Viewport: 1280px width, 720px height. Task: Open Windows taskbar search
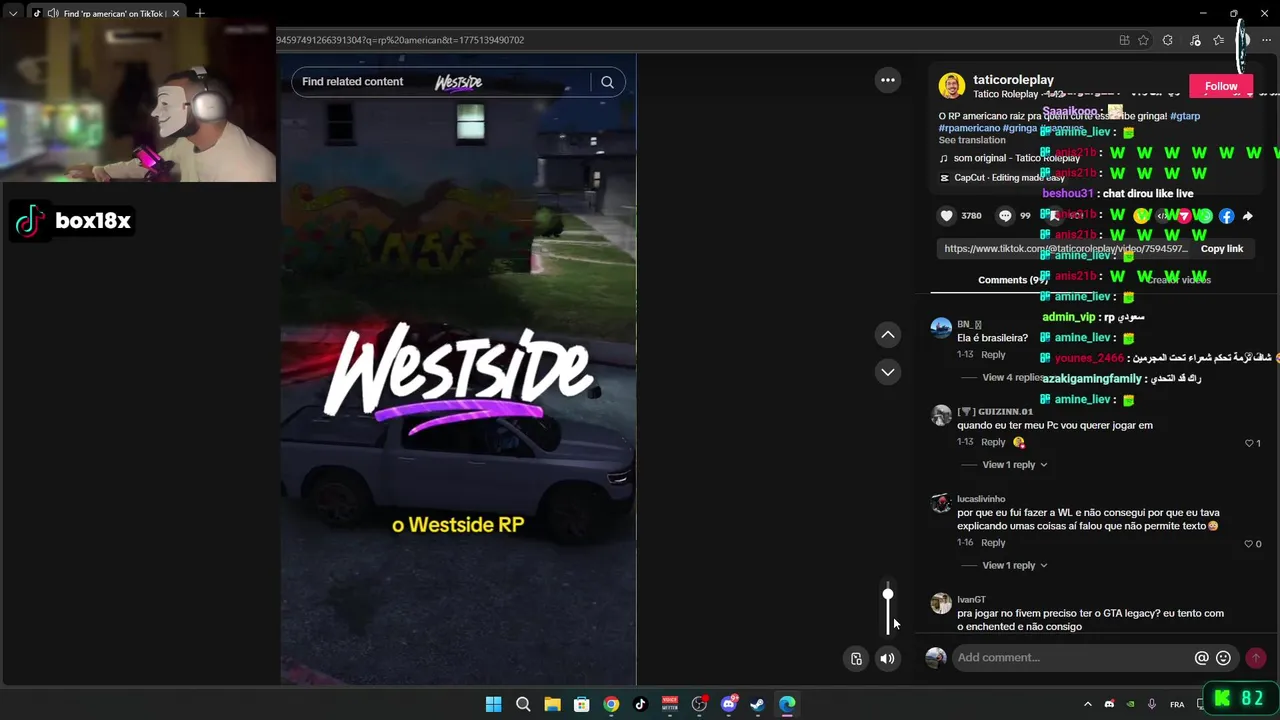pyautogui.click(x=523, y=704)
